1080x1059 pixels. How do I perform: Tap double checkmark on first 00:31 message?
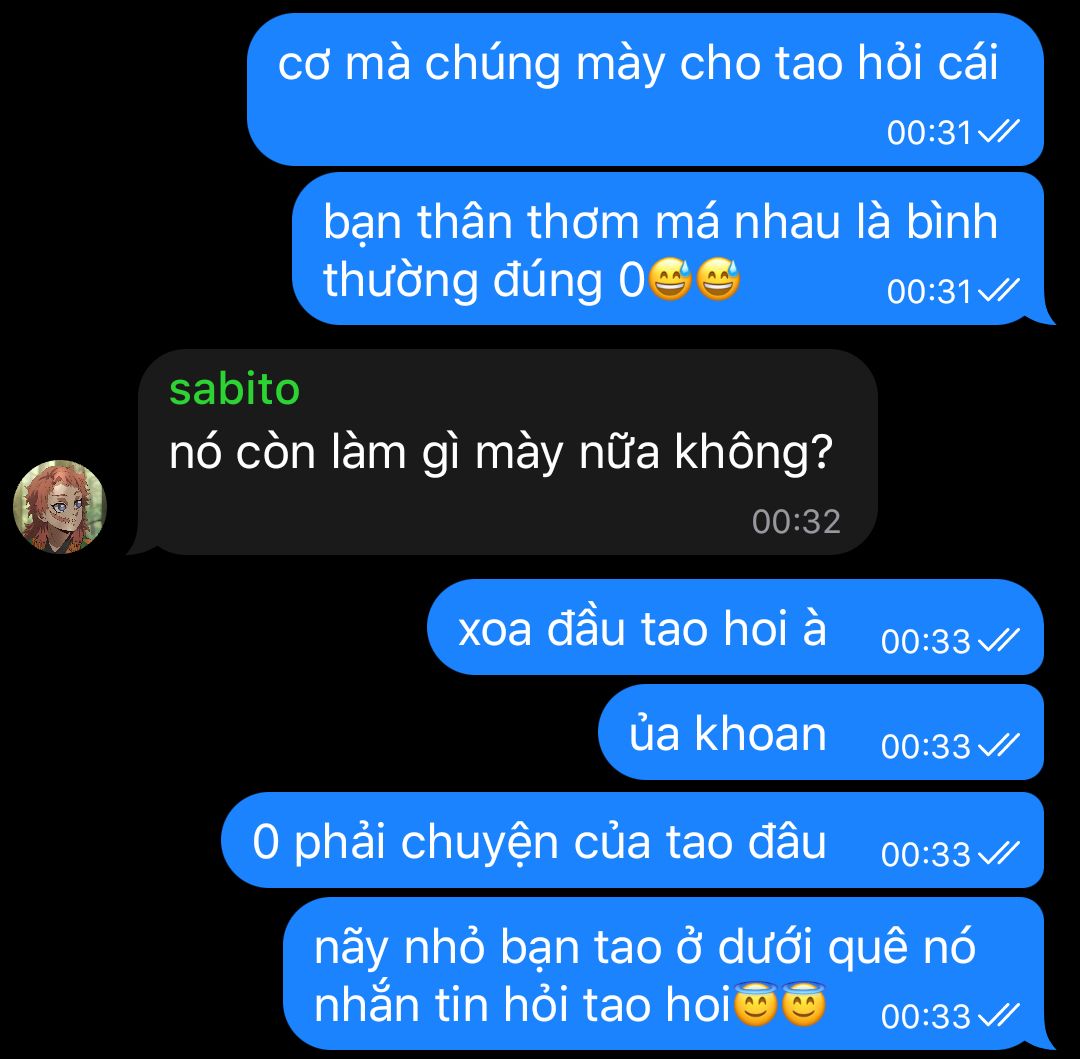coord(998,132)
